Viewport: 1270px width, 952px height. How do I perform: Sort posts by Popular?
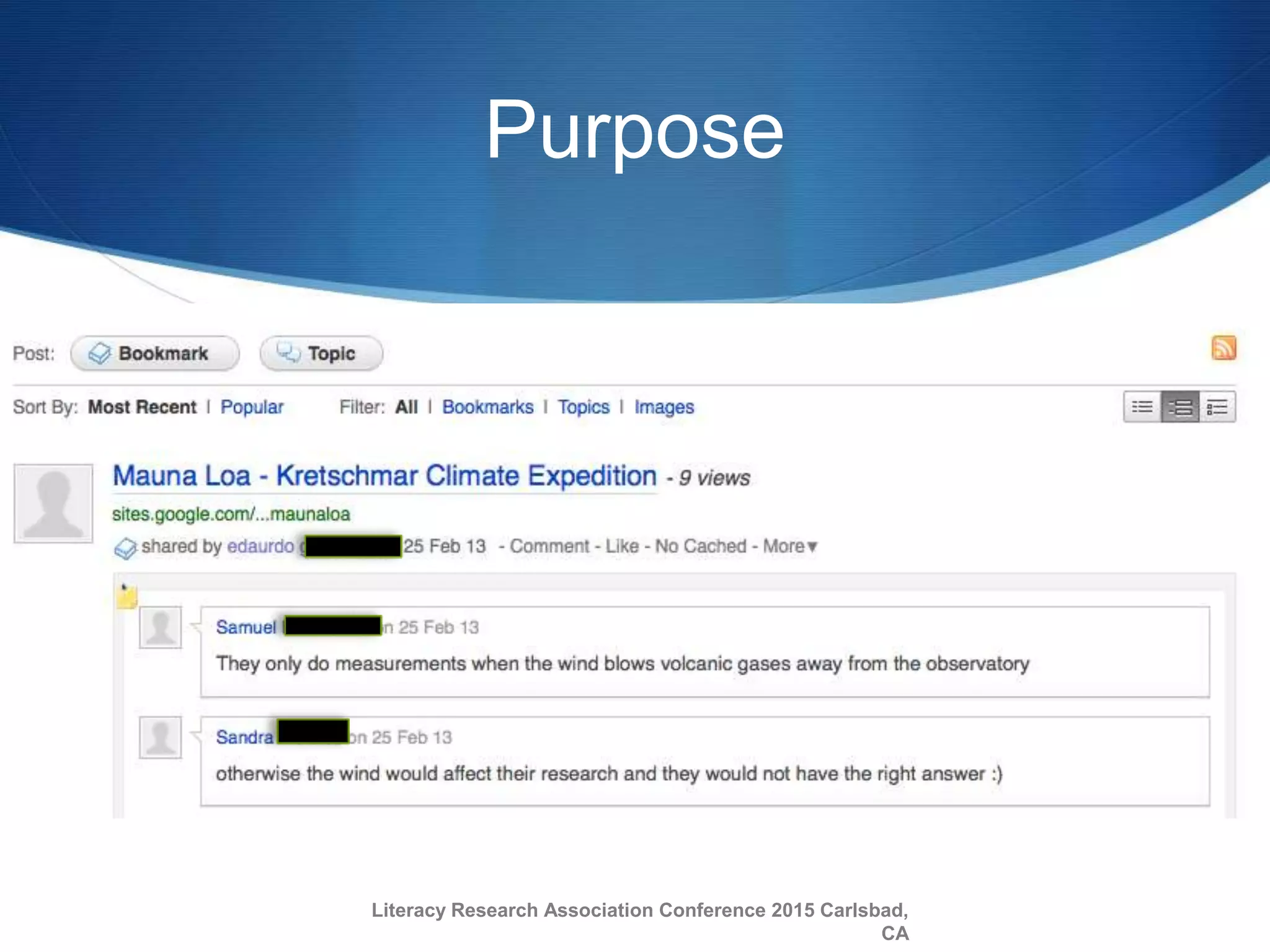point(252,407)
